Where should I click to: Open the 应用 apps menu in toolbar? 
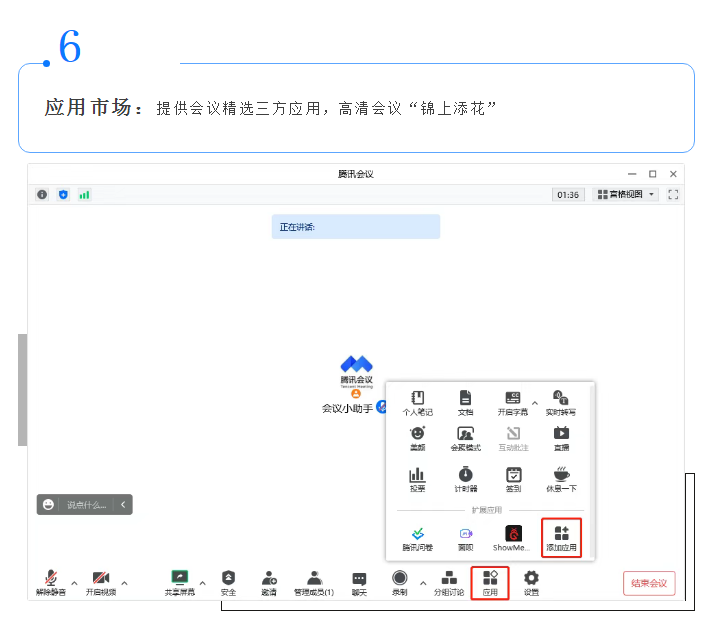pyautogui.click(x=490, y=582)
